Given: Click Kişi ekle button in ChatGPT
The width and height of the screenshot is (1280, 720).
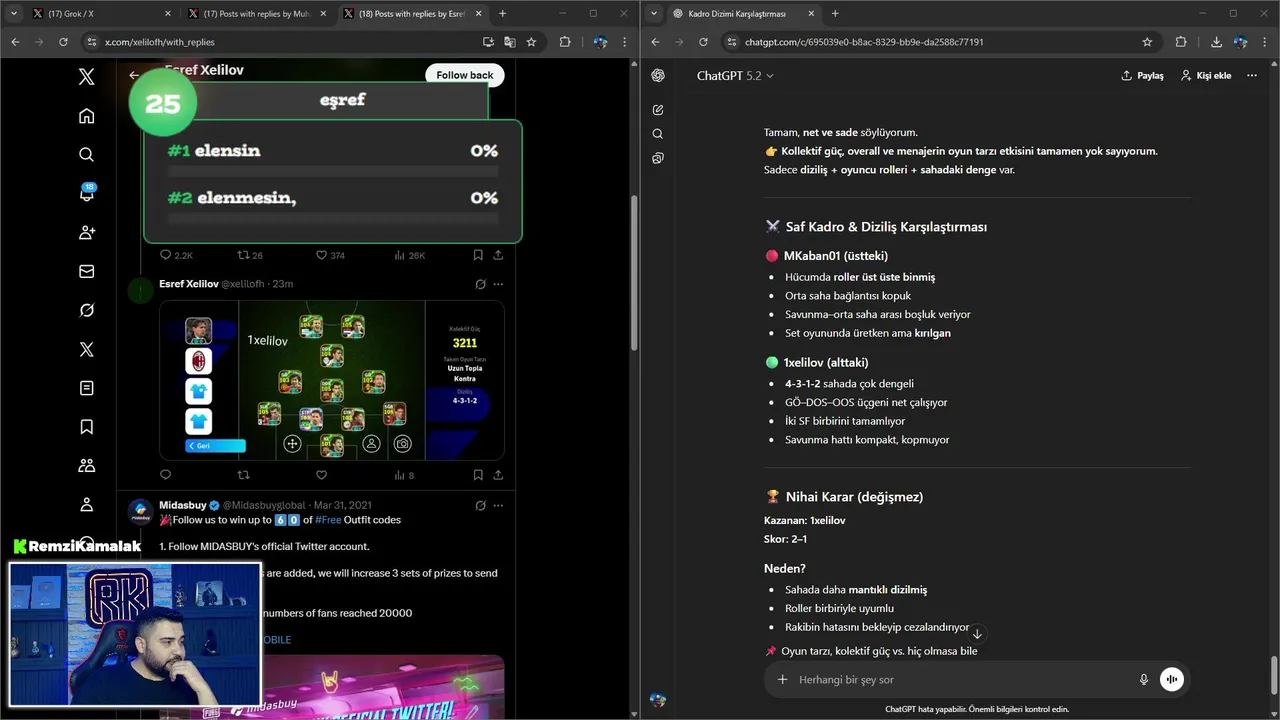Looking at the screenshot, I should (1206, 76).
